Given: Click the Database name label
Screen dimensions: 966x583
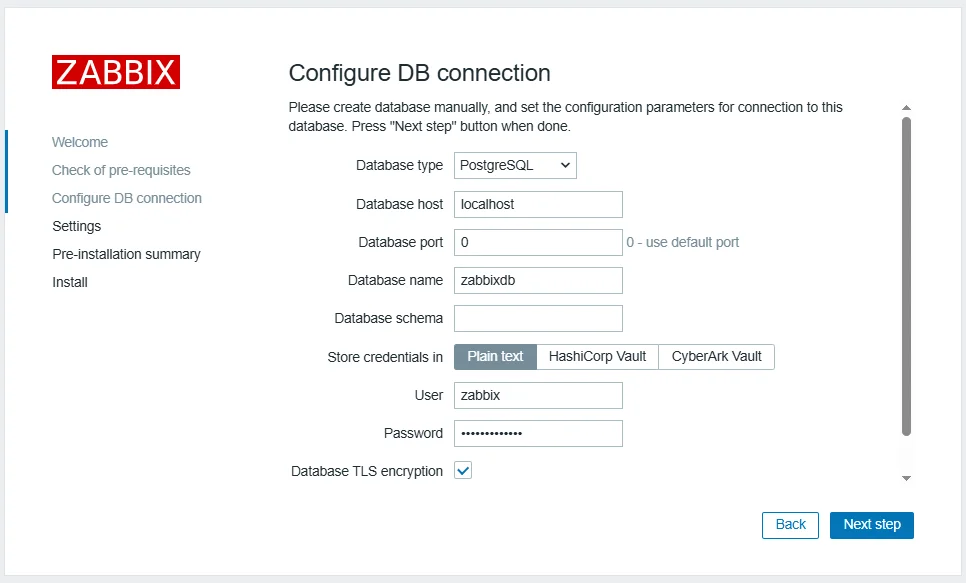Looking at the screenshot, I should [396, 280].
